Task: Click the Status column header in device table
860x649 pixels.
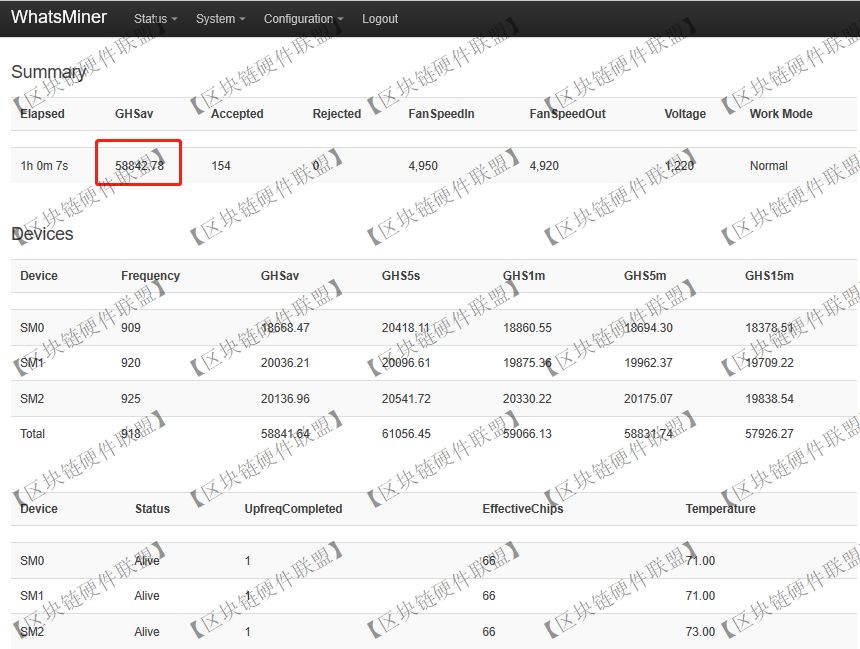Action: coord(152,509)
